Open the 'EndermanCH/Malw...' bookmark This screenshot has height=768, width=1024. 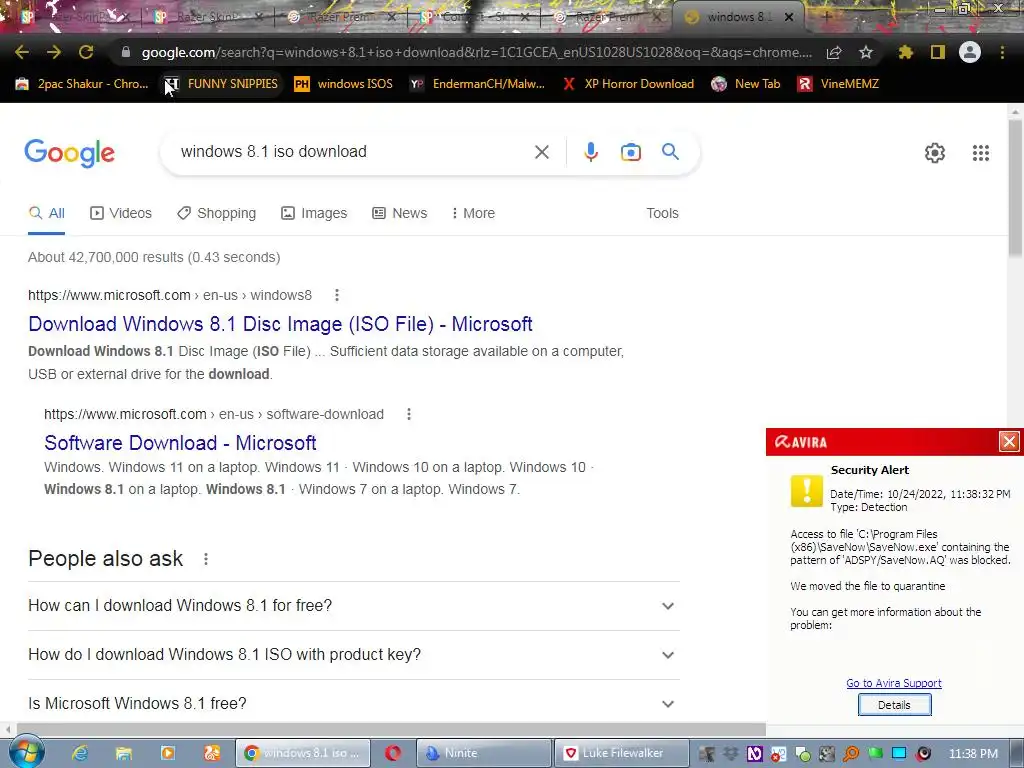coord(477,84)
